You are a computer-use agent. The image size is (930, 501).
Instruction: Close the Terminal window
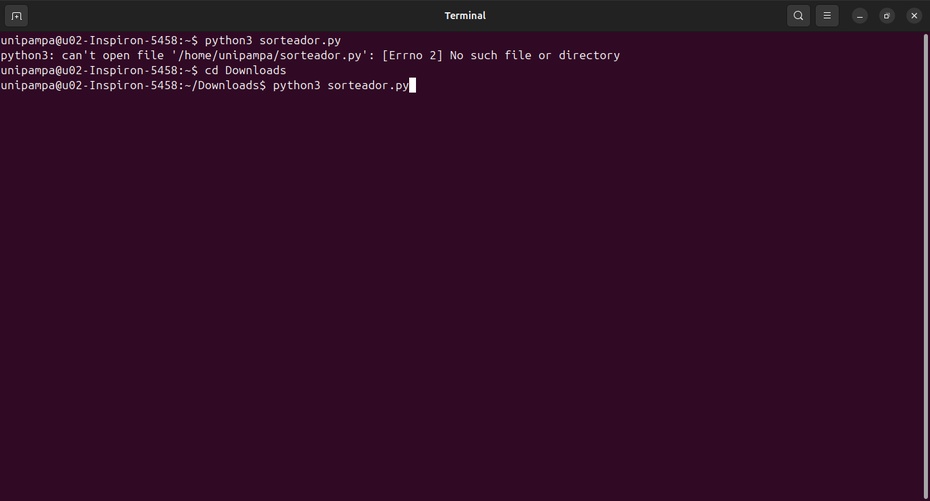click(914, 16)
